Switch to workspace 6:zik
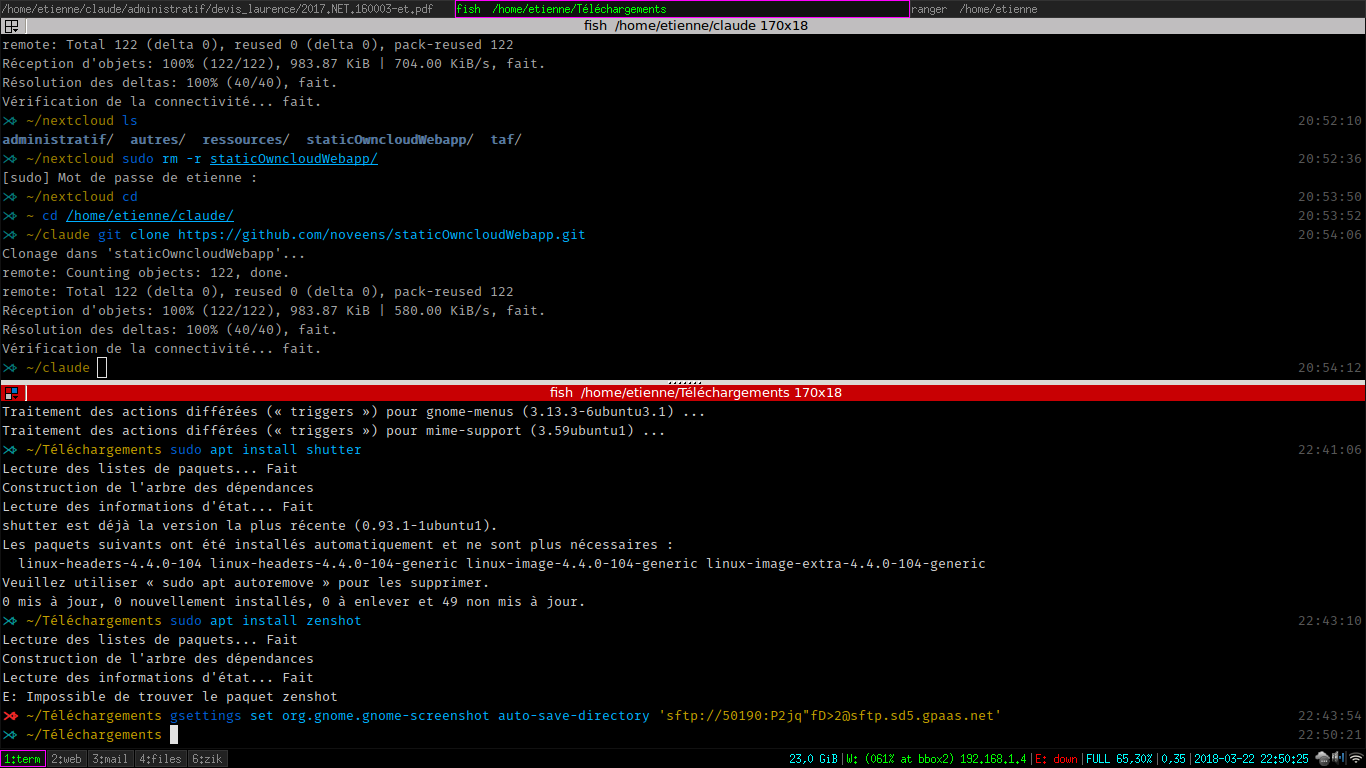The image size is (1366, 768). [x=207, y=759]
